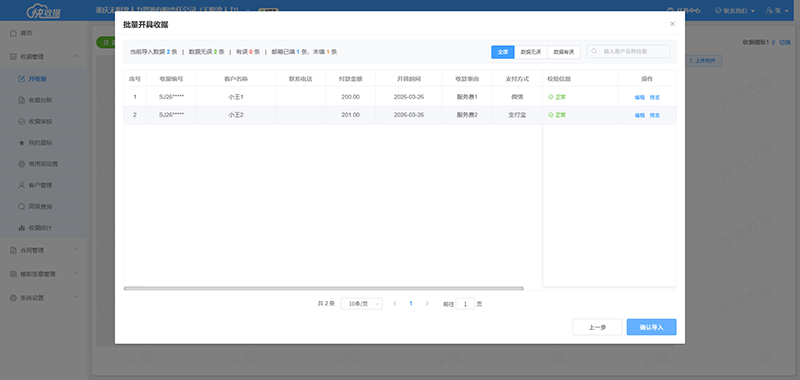This screenshot has height=380, width=800.
Task: Open 收据台账 document icon item
Action: (x=21, y=100)
